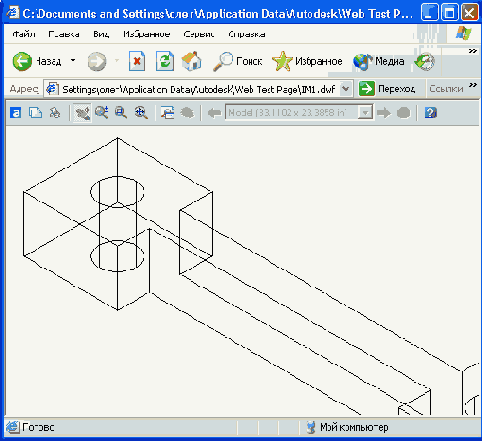
Task: Click the Готово status bar text
Action: [x=38, y=427]
